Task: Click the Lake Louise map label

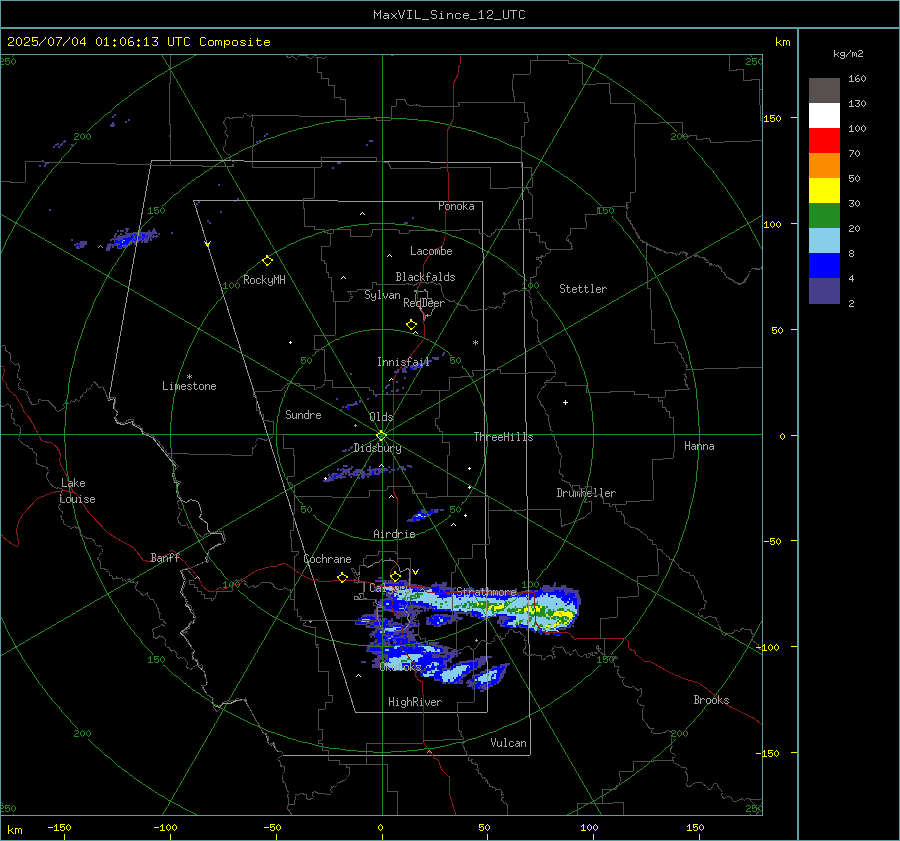Action: (77, 491)
